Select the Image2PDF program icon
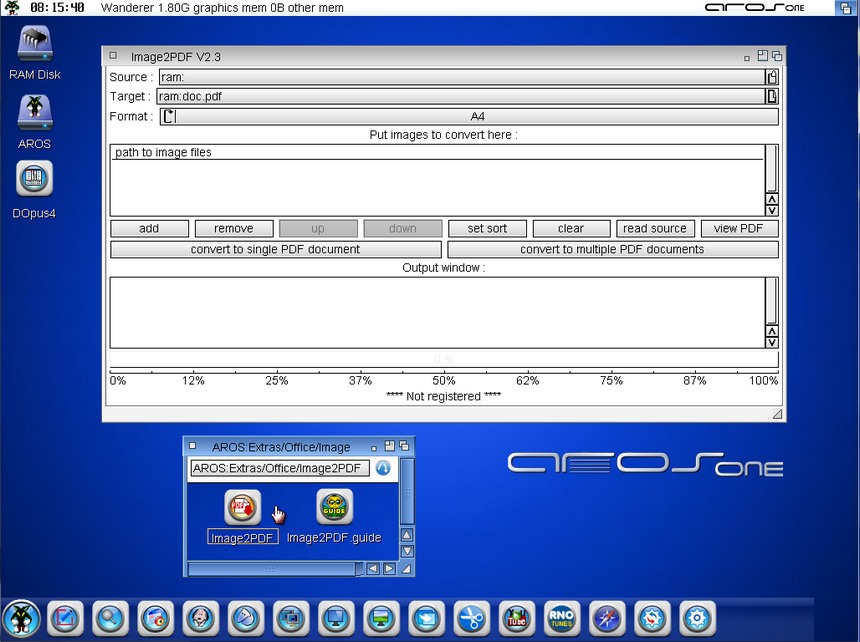 [x=243, y=508]
